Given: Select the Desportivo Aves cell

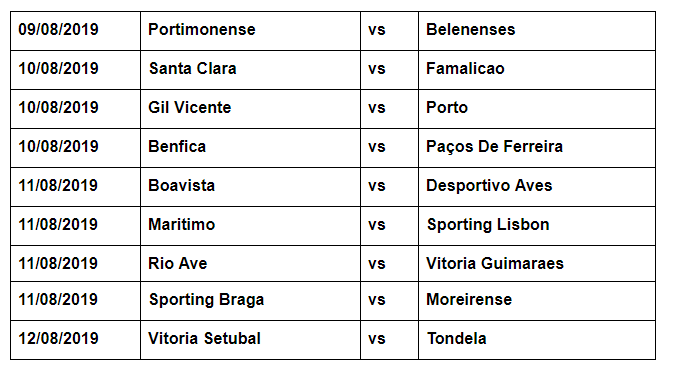Looking at the screenshot, I should (537, 187).
